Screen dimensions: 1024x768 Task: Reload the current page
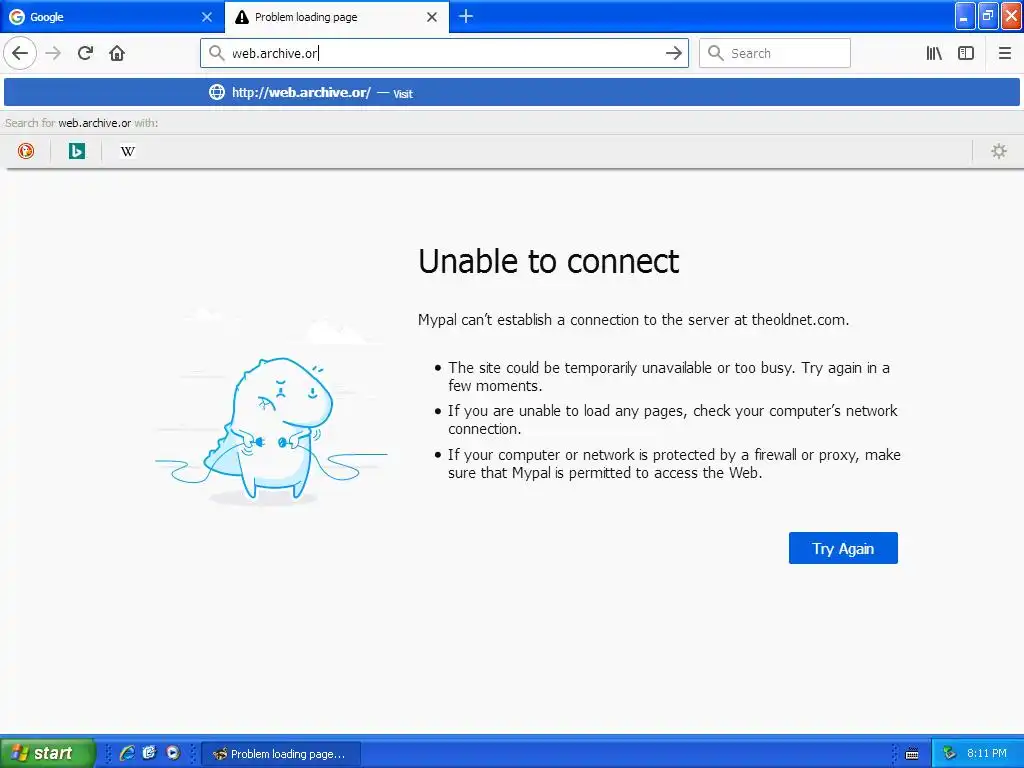pos(86,53)
